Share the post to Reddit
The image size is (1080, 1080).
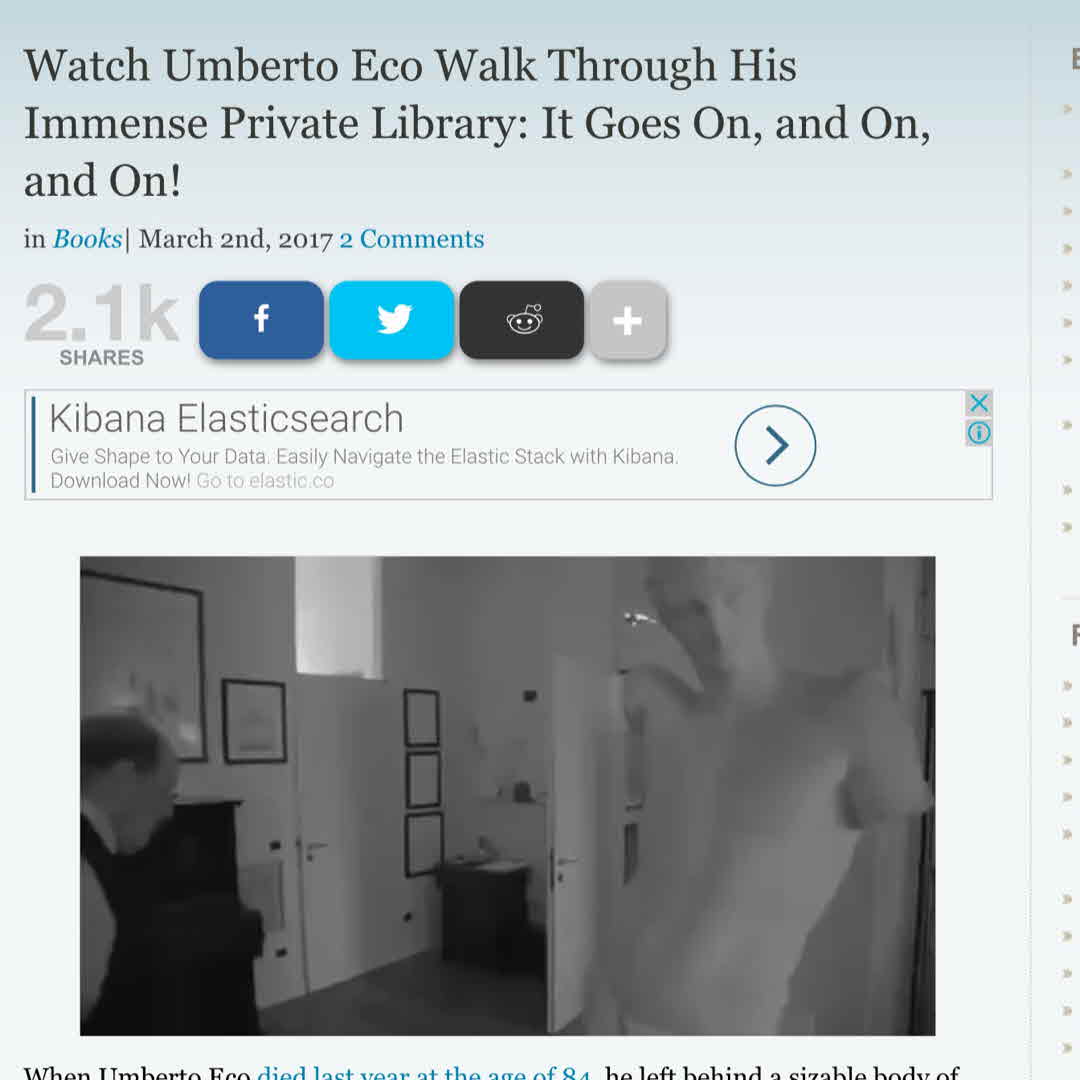point(522,320)
